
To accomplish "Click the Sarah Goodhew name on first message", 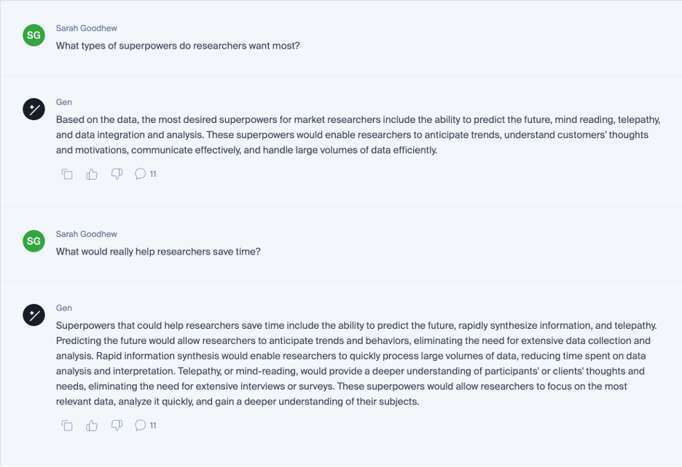I will click(x=87, y=28).
